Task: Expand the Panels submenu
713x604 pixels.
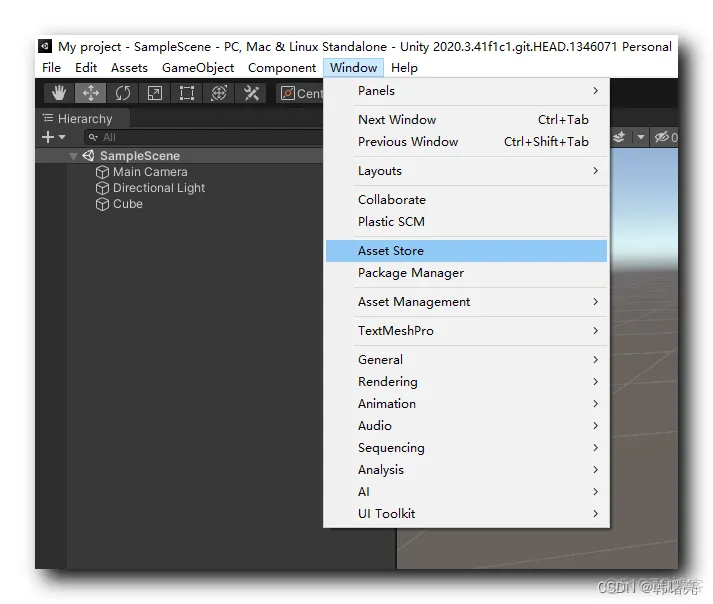Action: tap(467, 91)
